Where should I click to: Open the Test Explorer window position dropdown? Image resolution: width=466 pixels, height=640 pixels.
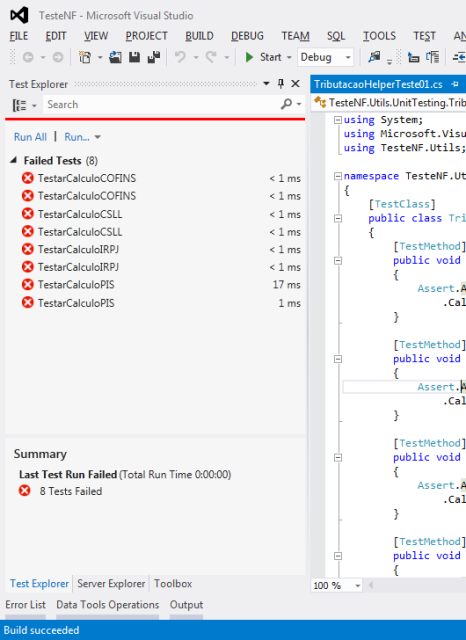pos(266,84)
